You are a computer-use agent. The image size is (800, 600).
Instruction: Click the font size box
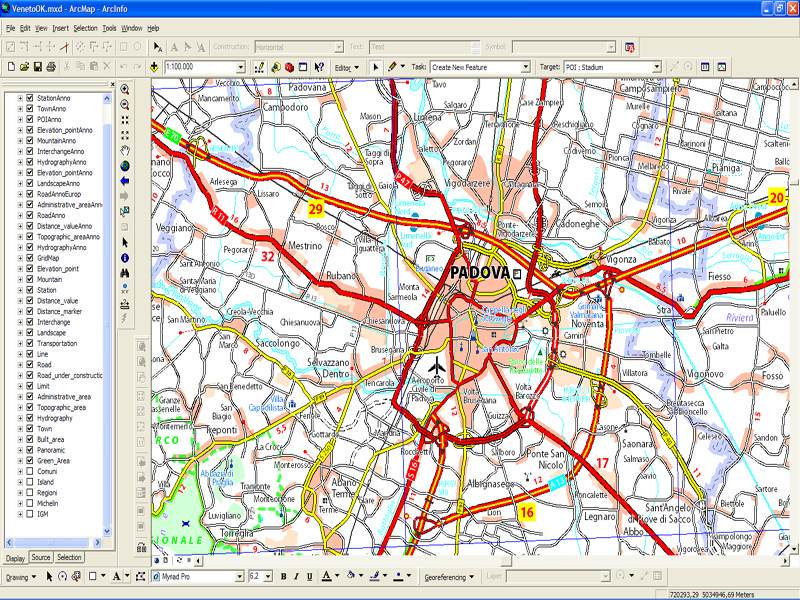[x=257, y=577]
